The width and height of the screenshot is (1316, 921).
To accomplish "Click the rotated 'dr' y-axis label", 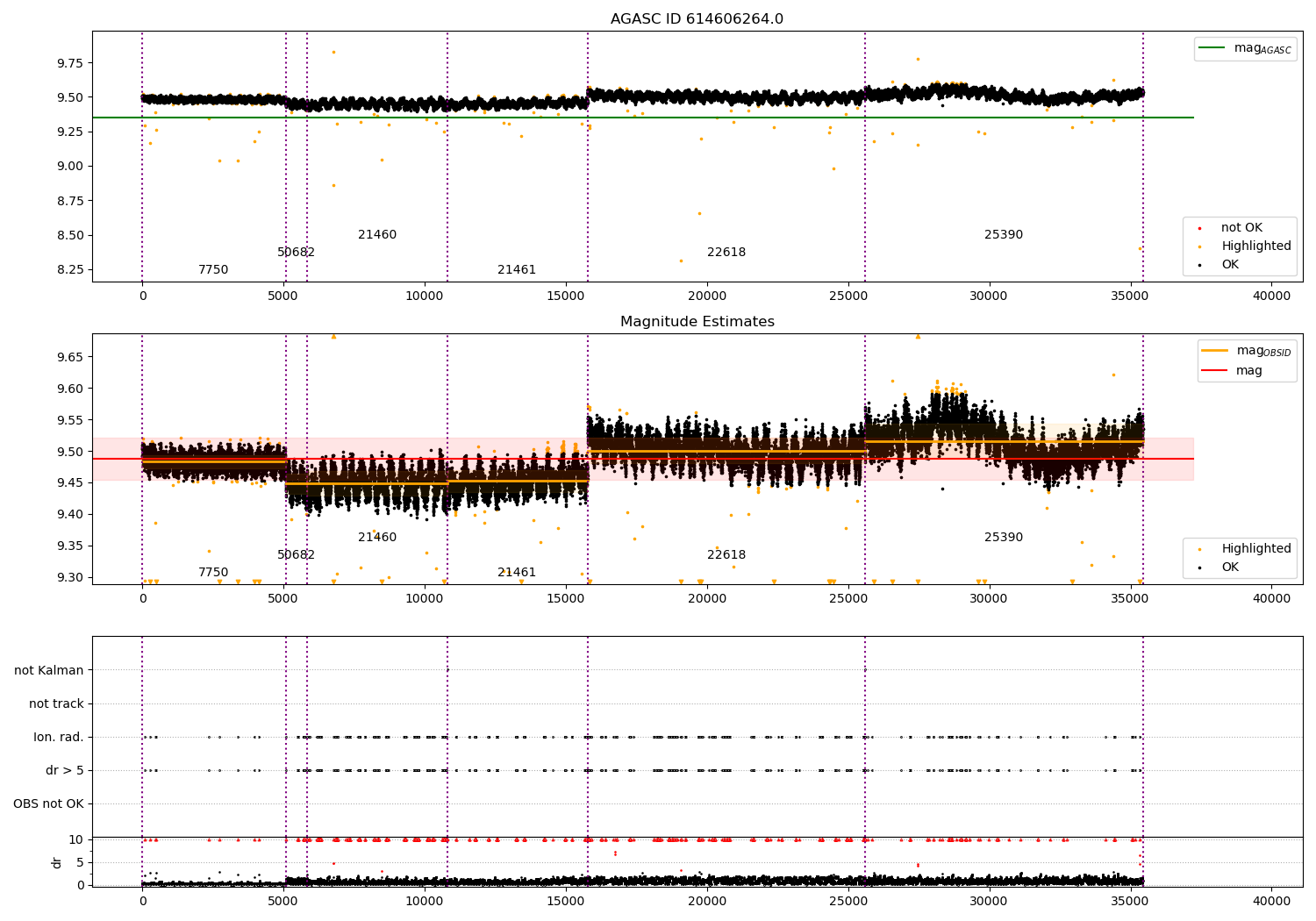I will [57, 862].
